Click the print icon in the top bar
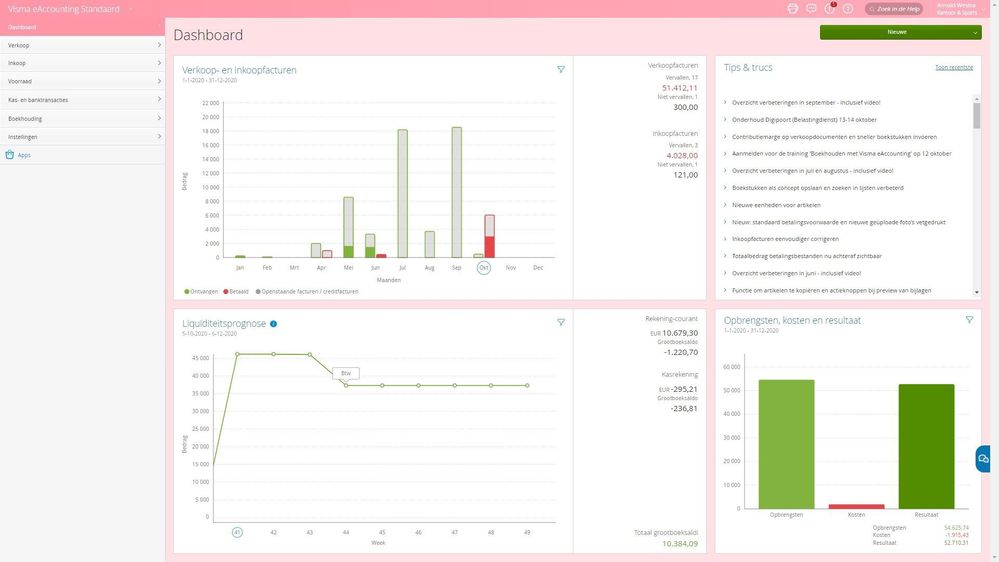 coord(793,9)
